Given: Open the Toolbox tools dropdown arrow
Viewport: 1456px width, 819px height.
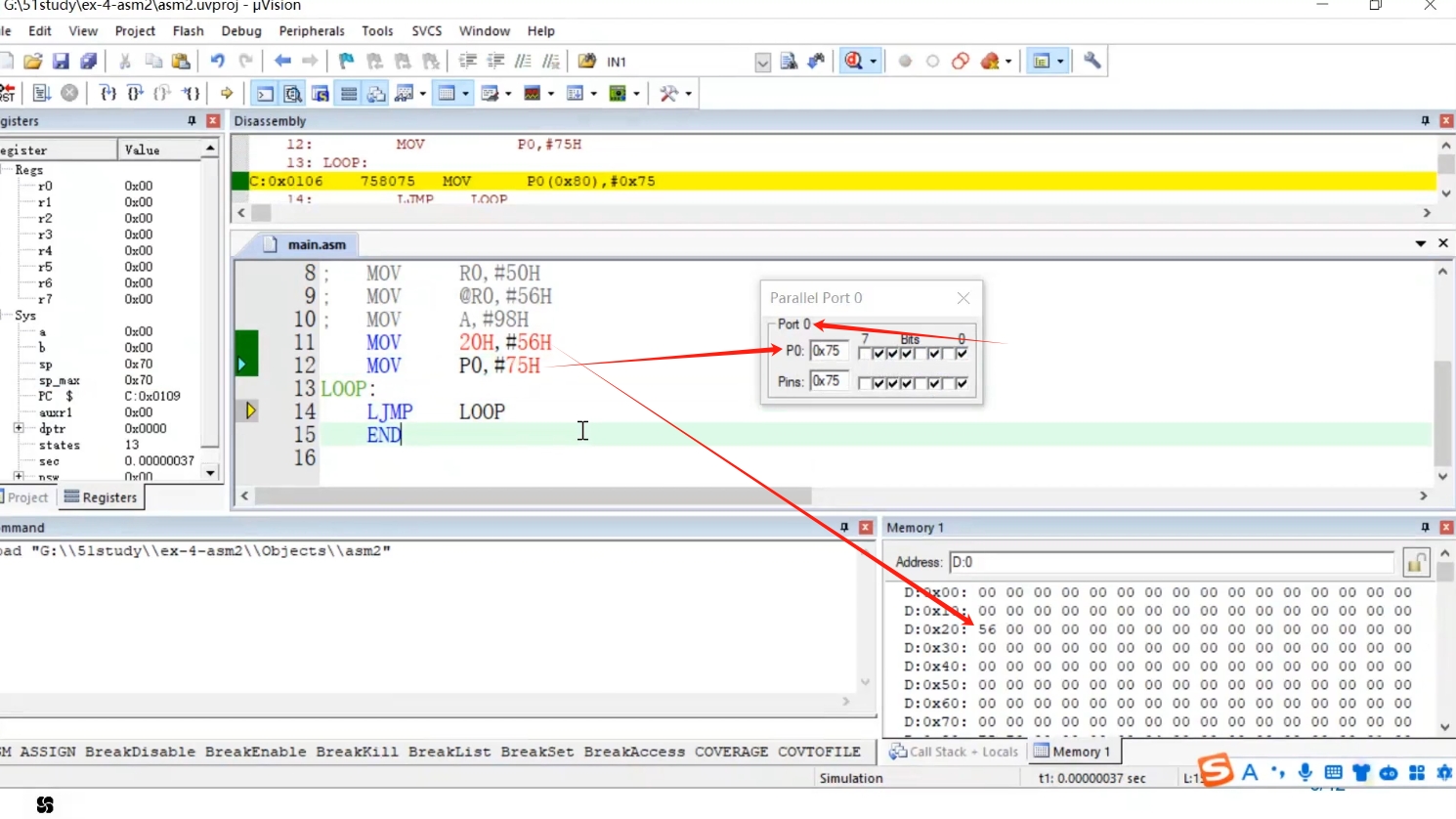Looking at the screenshot, I should (x=689, y=94).
